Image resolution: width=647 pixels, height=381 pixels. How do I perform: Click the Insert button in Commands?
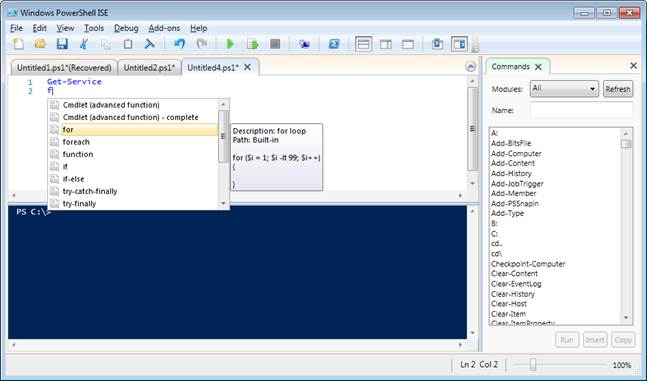(x=595, y=340)
